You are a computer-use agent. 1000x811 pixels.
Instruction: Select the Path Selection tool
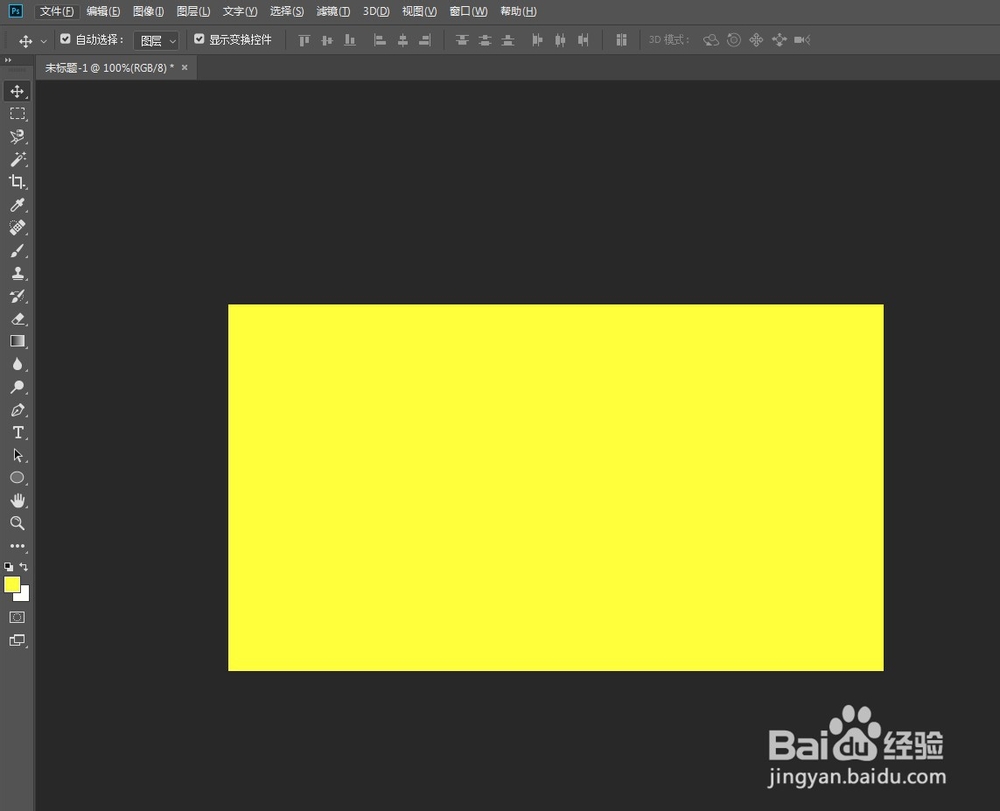point(17,455)
